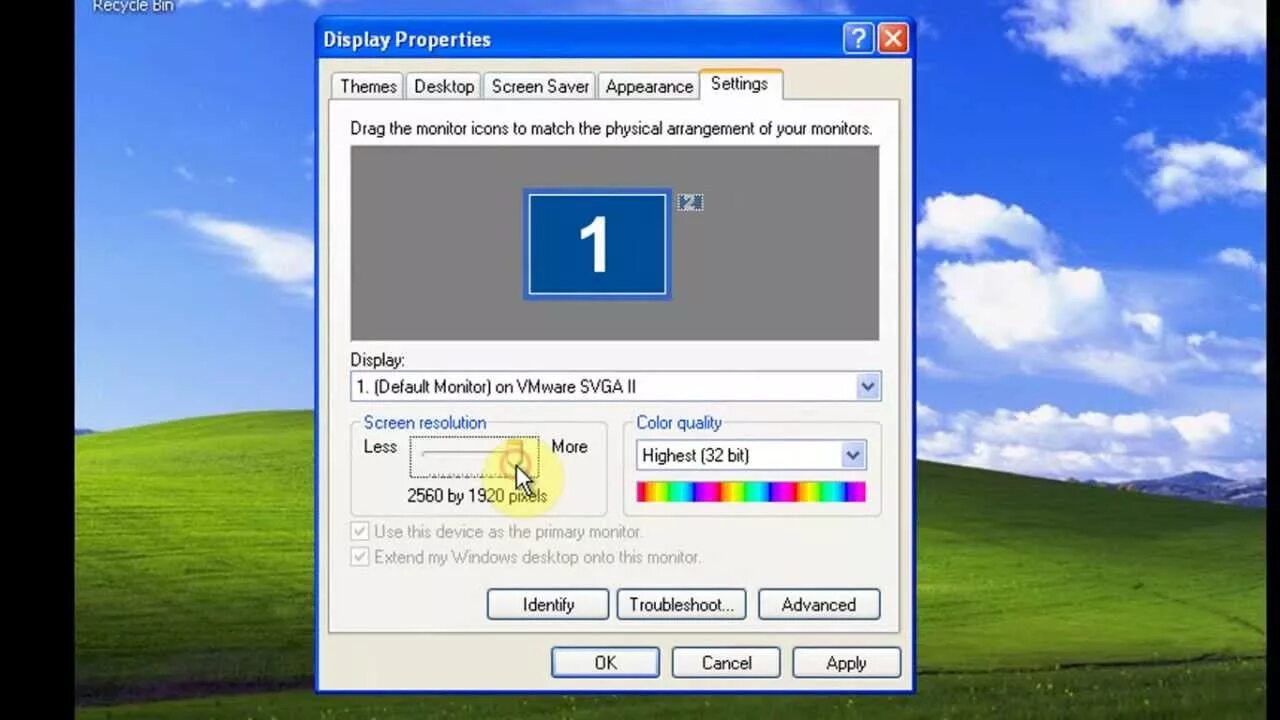
Task: Close the Display Properties dialog
Action: pyautogui.click(x=892, y=39)
